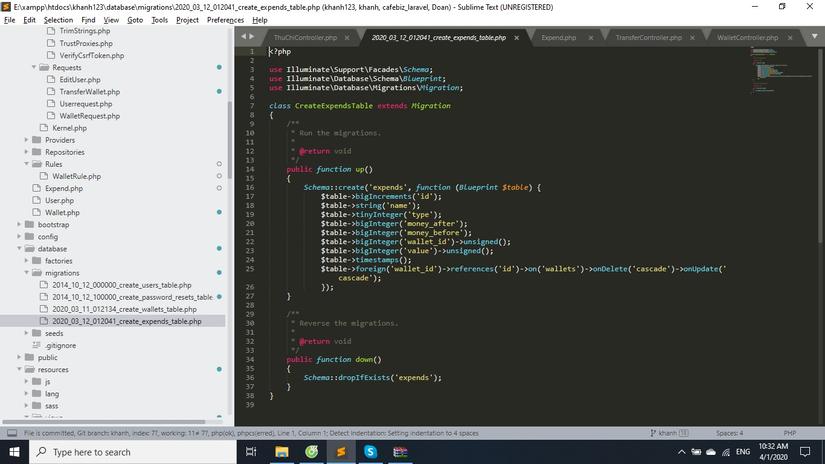Screen dimensions: 825x464
Task: Open EditUser.php file
Action: (x=79, y=79)
